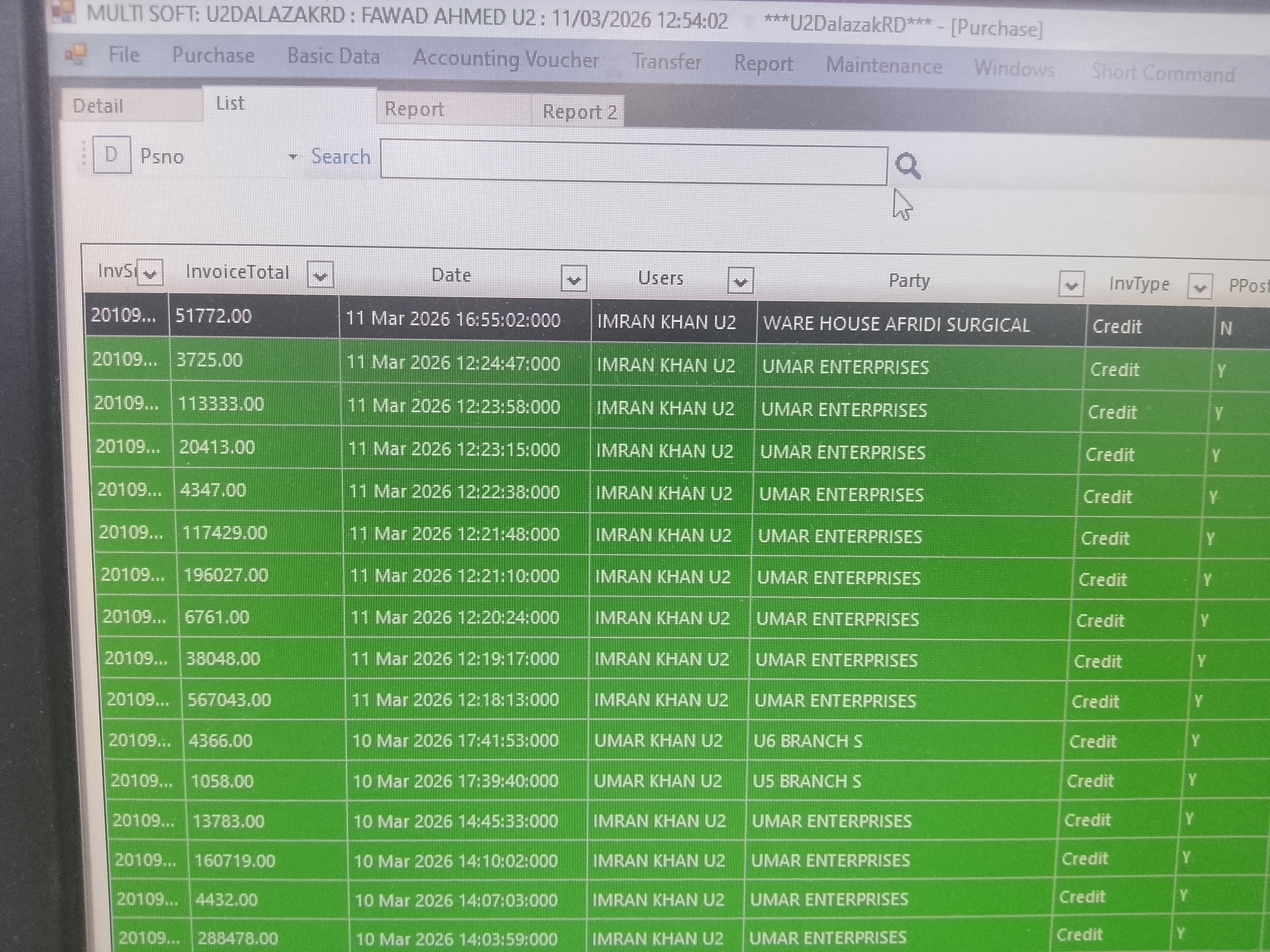Screen dimensions: 1270x952
Task: Open the Purchase menu
Action: [x=213, y=55]
